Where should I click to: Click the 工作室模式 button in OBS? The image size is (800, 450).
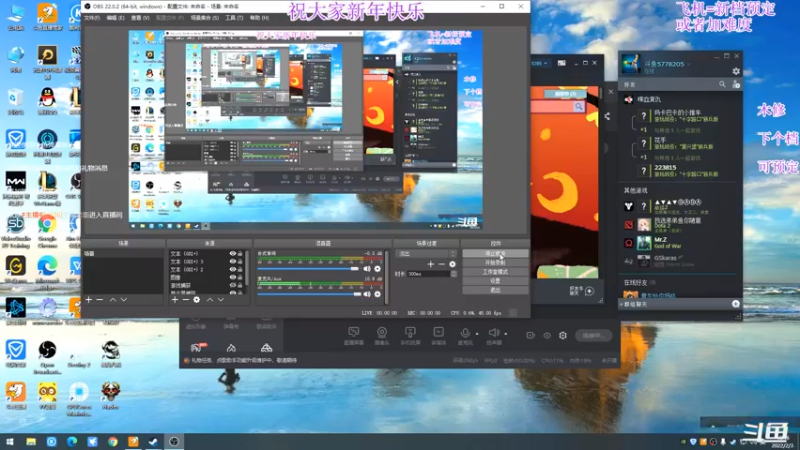point(495,272)
